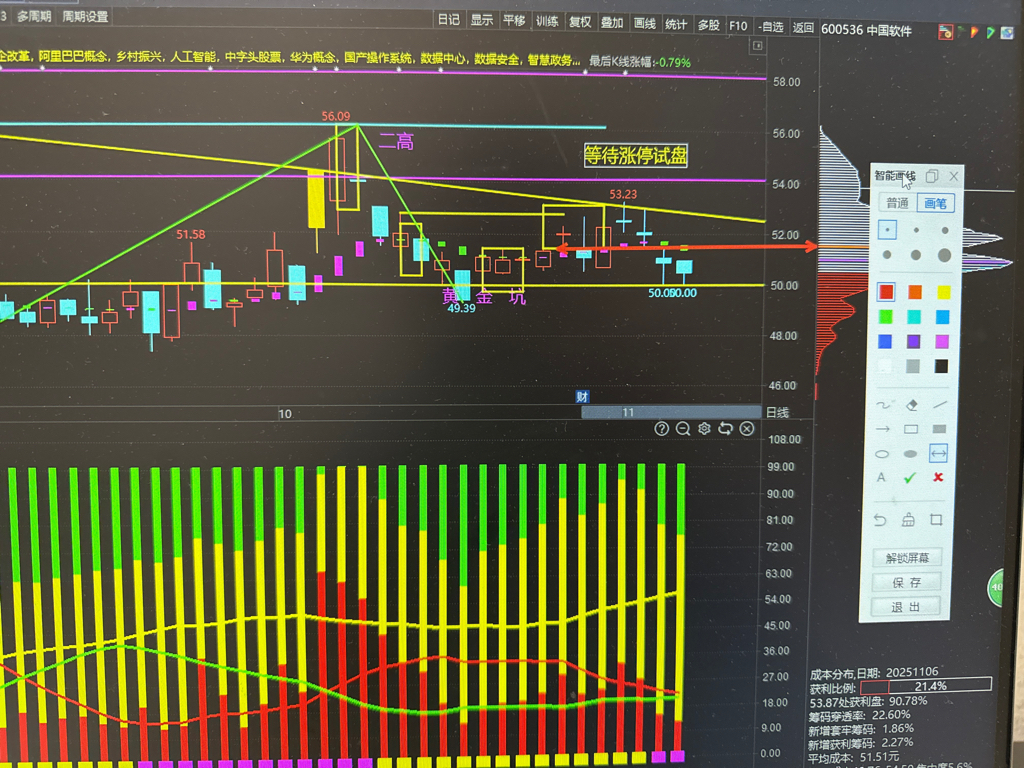Switch to 画笔 mode in drawing panel
Image resolution: width=1024 pixels, height=768 pixels.
(935, 203)
